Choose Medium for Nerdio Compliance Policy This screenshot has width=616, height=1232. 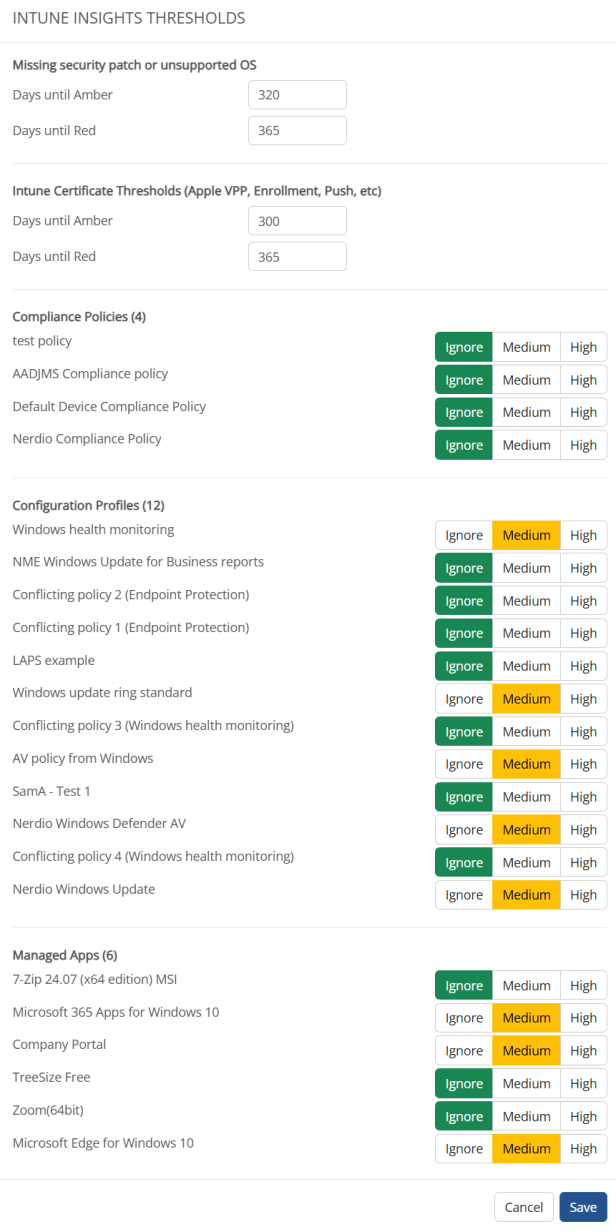pyautogui.click(x=526, y=445)
